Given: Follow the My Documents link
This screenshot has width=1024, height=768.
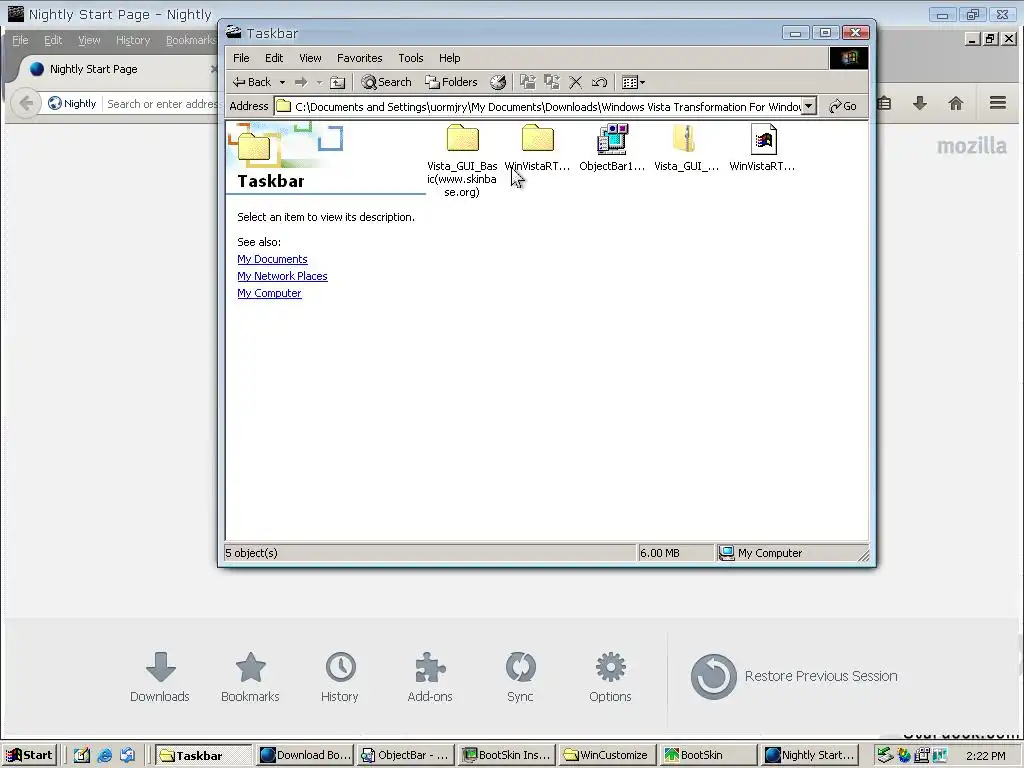Looking at the screenshot, I should tap(272, 259).
